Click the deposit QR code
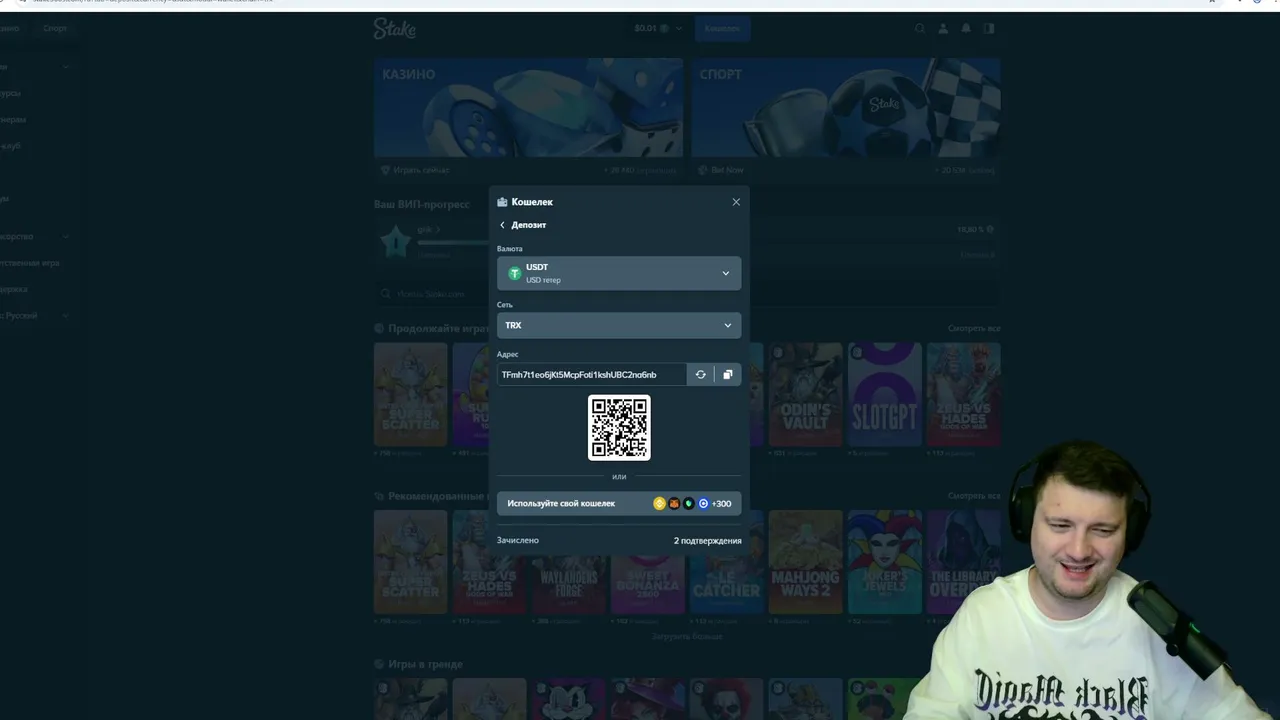1280x720 pixels. point(619,428)
